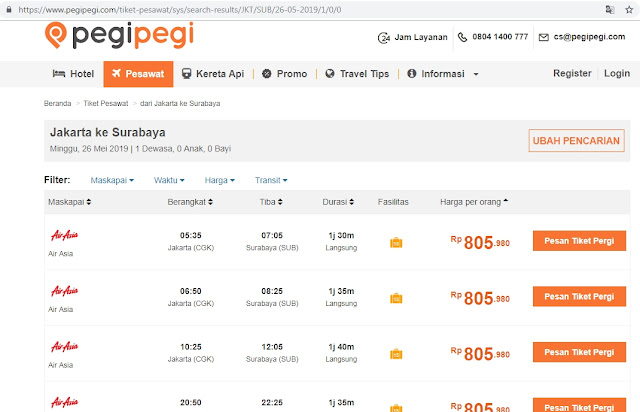Go to Tiket Pesawat breadcrumb
640x412 pixels.
click(x=106, y=103)
